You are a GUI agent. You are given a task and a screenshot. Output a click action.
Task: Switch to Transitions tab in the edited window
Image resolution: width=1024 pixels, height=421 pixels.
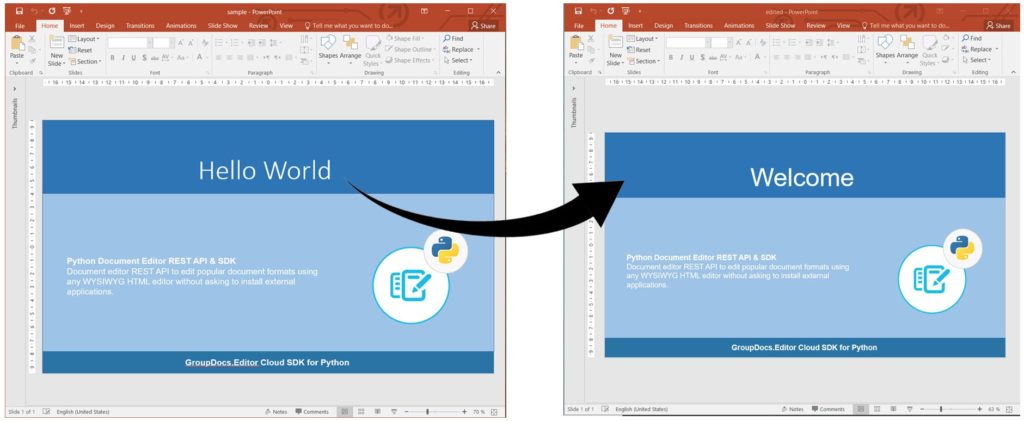point(698,26)
